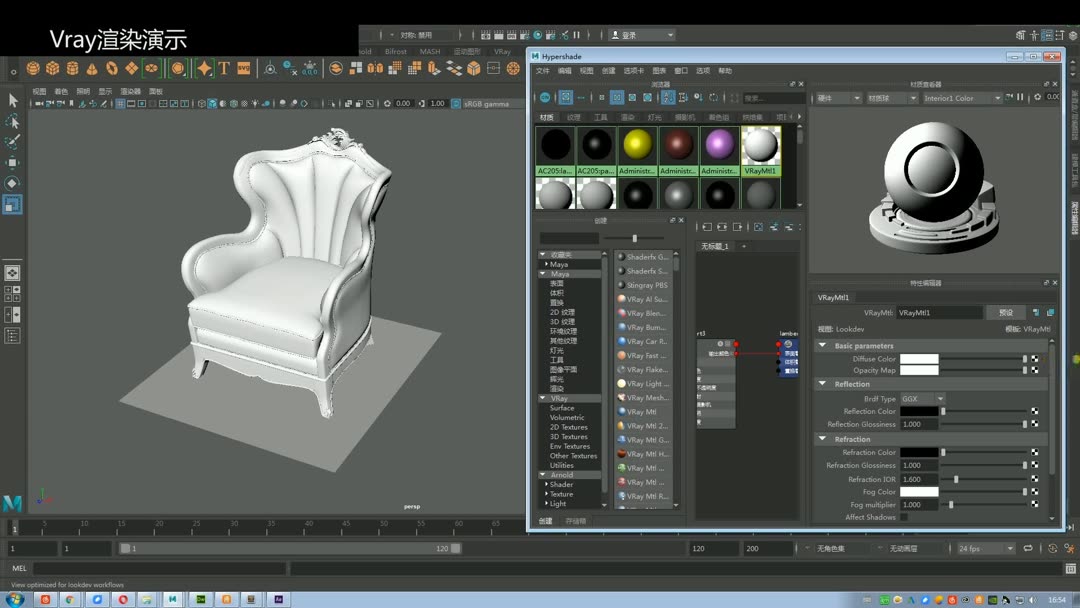Click the VRay Car Paint material entry
This screenshot has height=608, width=1080.
646,341
